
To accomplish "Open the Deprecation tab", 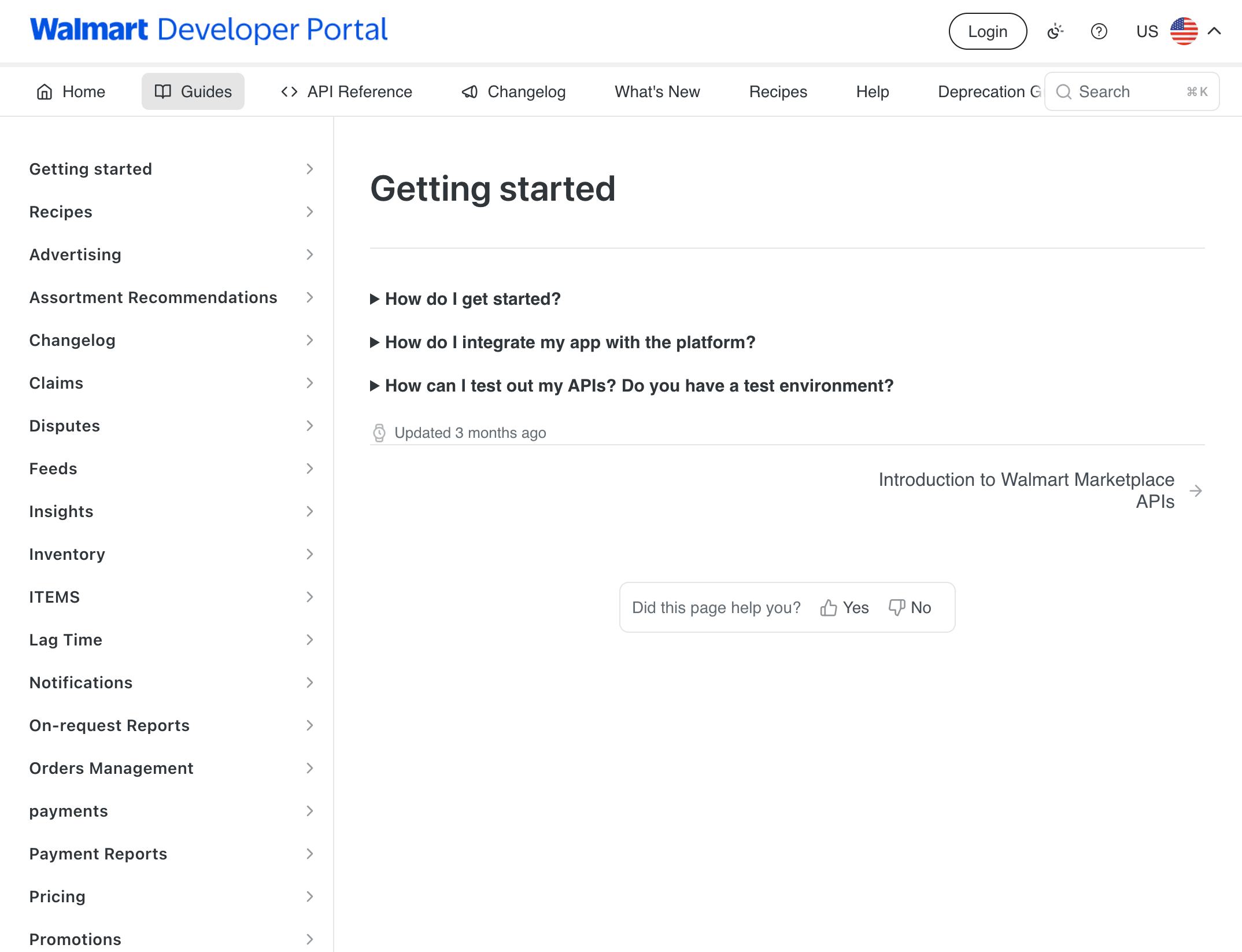I will [989, 91].
